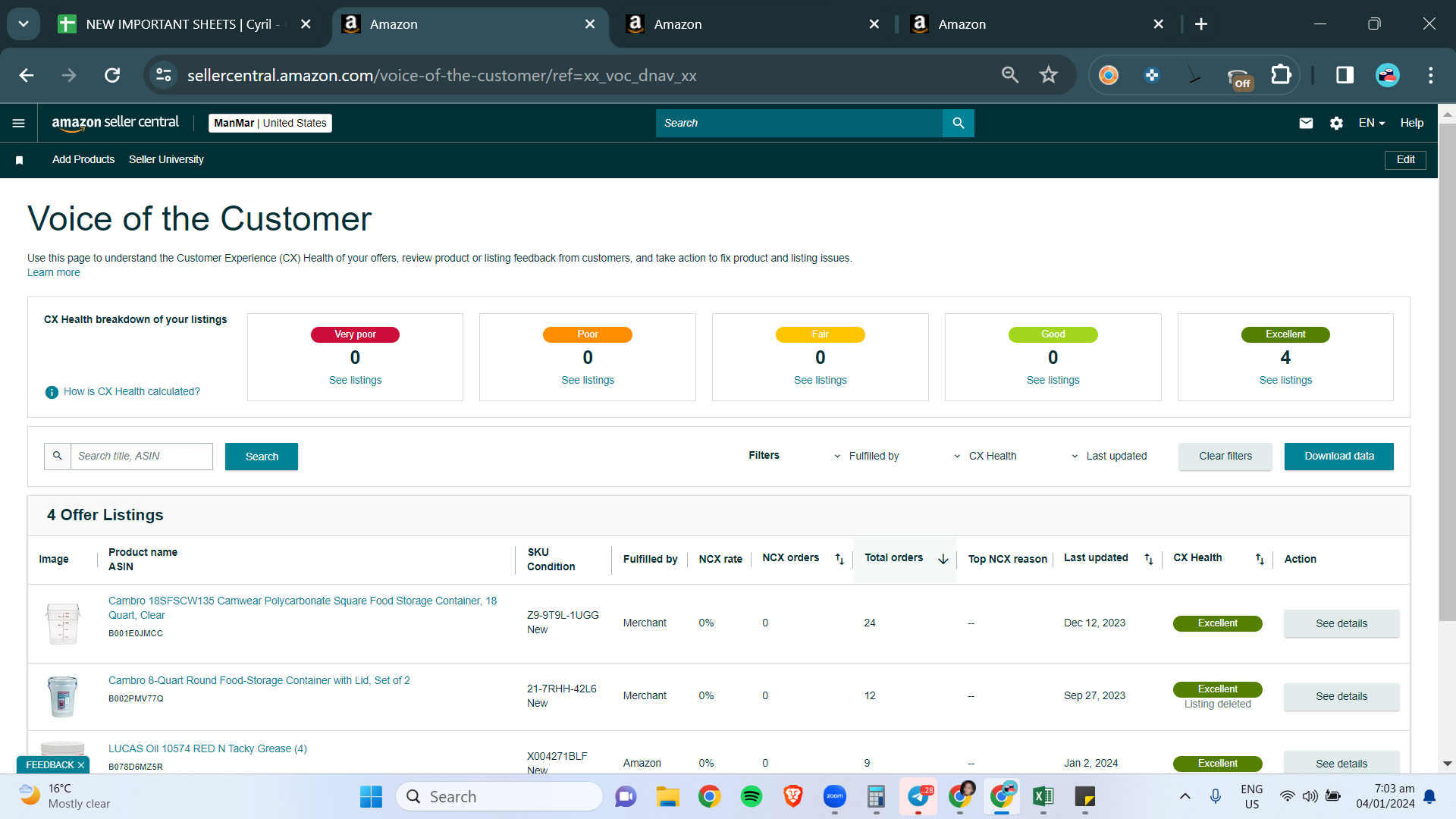This screenshot has height=819, width=1456.
Task: See listings under Very poor
Action: (355, 381)
